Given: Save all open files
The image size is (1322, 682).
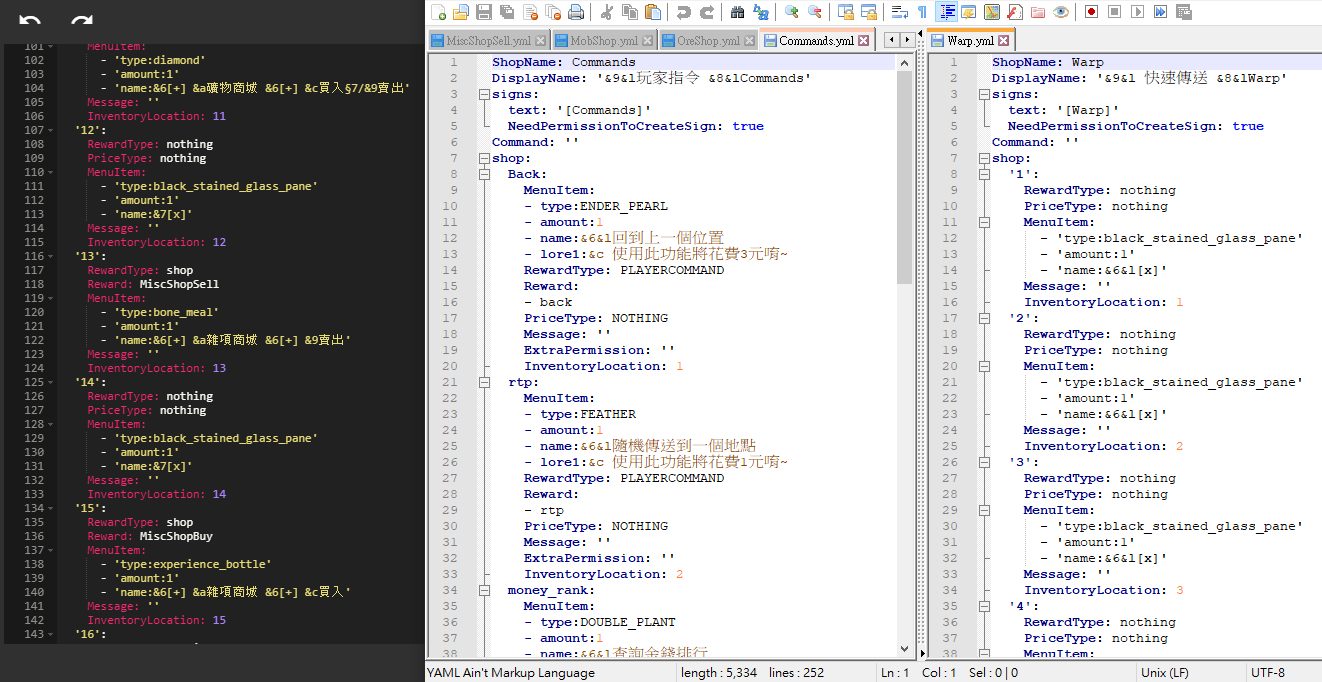Looking at the screenshot, I should [x=507, y=12].
